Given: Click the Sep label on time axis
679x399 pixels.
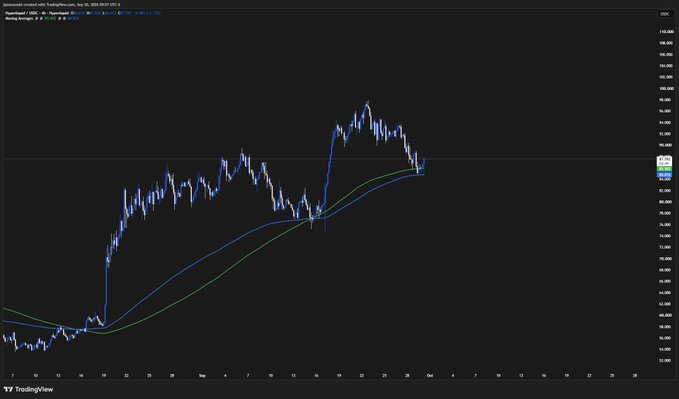Looking at the screenshot, I should click(x=202, y=376).
